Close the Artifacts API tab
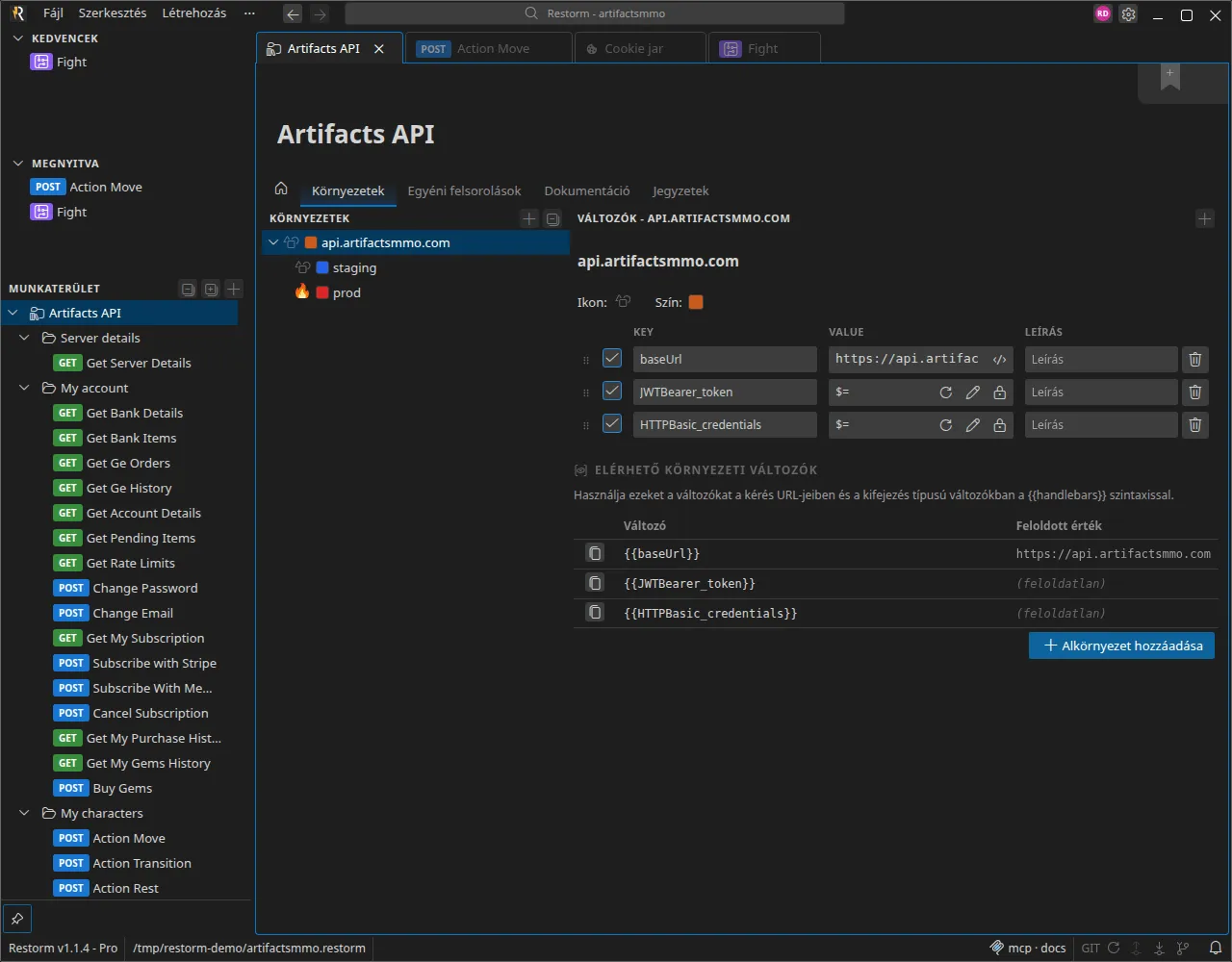1232x962 pixels. tap(379, 49)
